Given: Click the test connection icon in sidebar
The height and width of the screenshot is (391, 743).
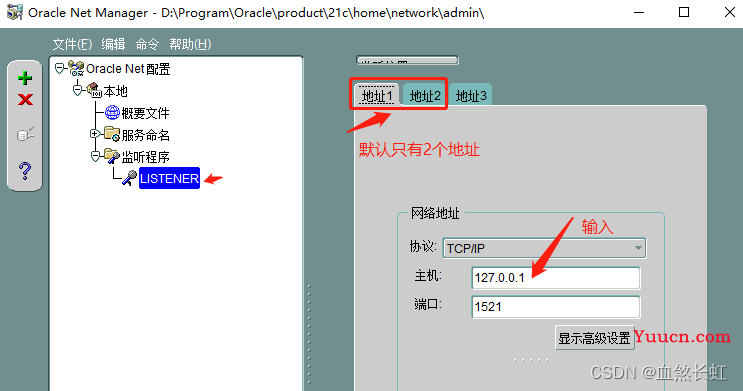Looking at the screenshot, I should pyautogui.click(x=25, y=134).
